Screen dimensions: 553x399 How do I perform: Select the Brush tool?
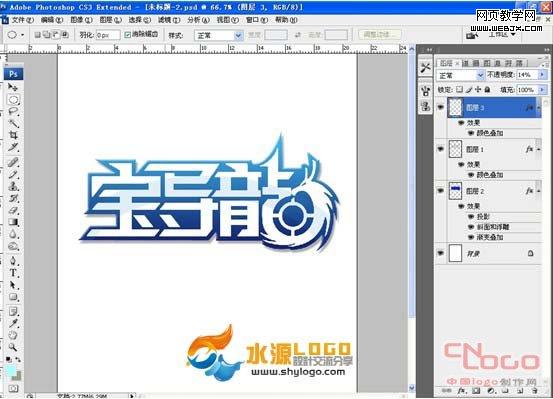point(13,174)
